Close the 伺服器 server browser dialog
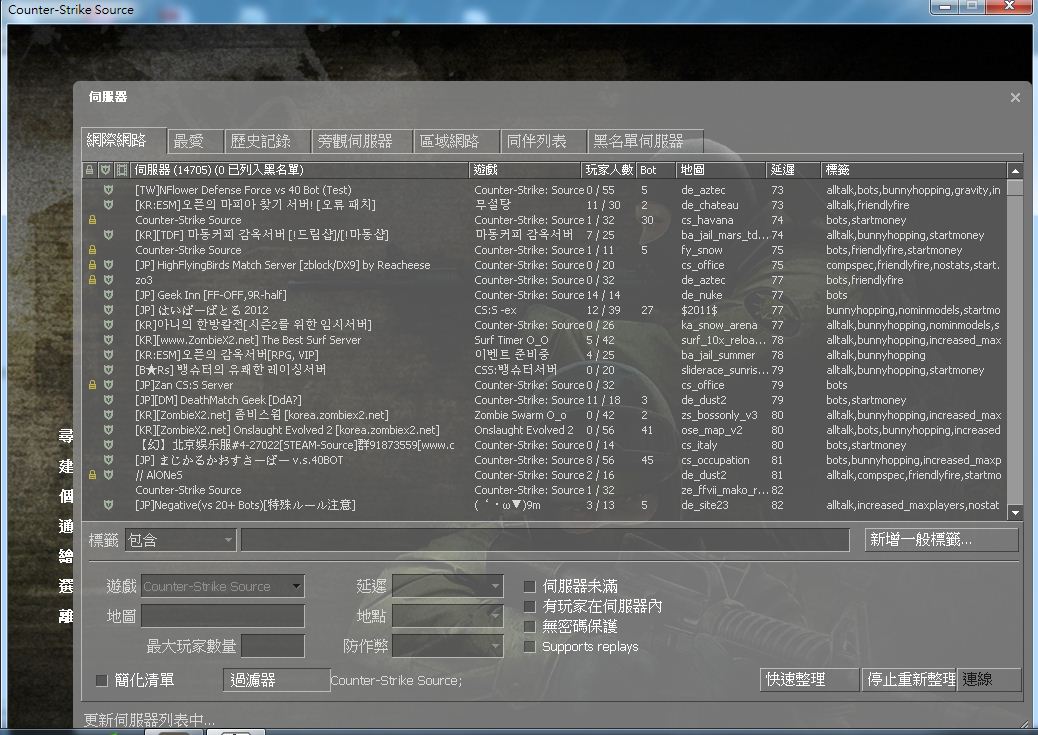Screen dimensions: 1038x735 [1015, 97]
